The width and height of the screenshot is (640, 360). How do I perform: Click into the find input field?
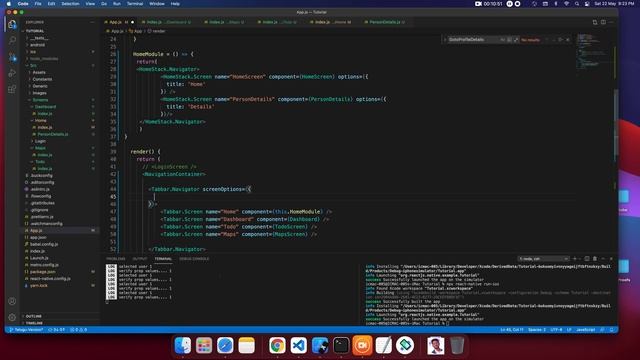(473, 40)
